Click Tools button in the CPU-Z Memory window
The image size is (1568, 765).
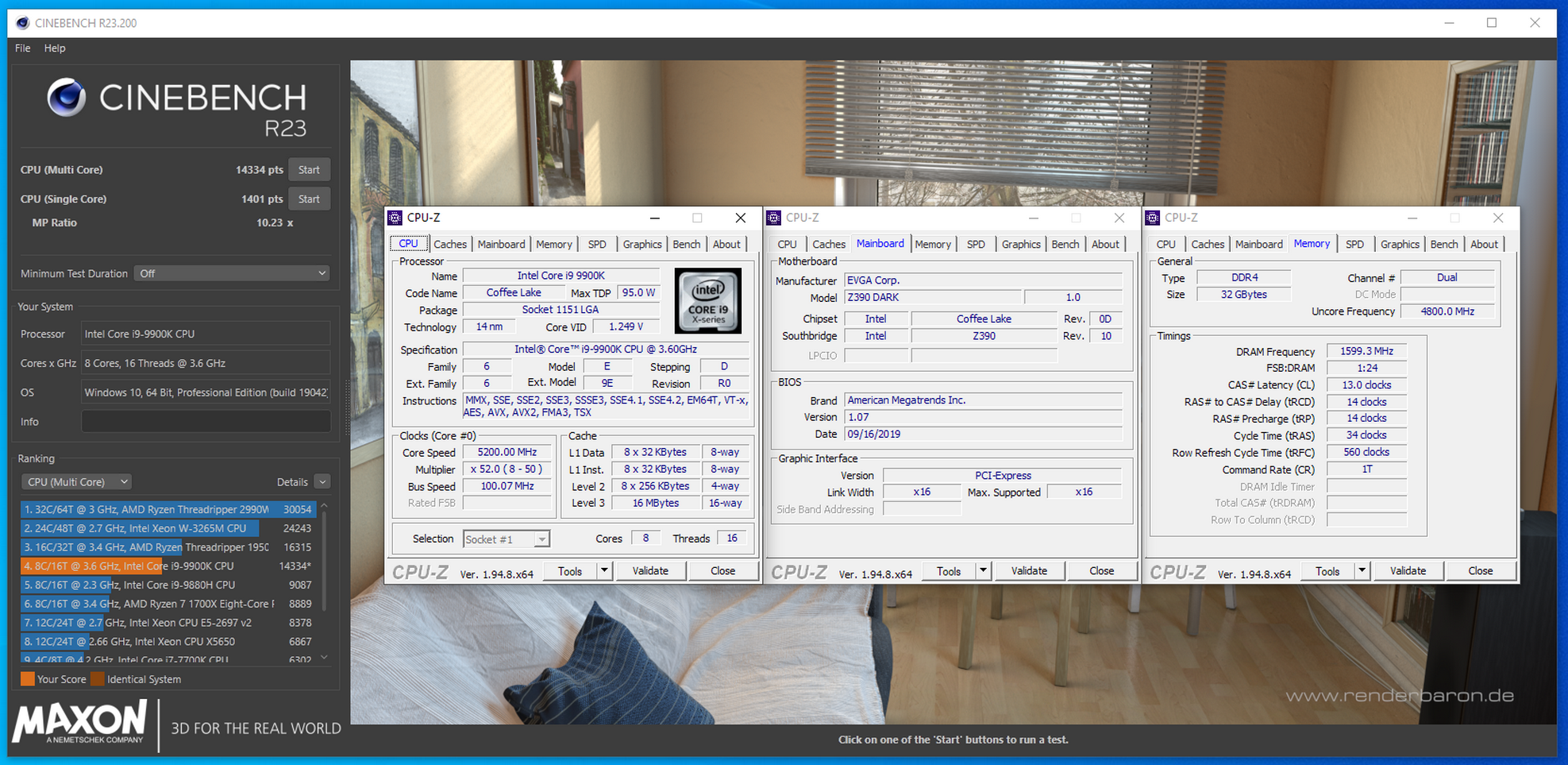(1327, 571)
